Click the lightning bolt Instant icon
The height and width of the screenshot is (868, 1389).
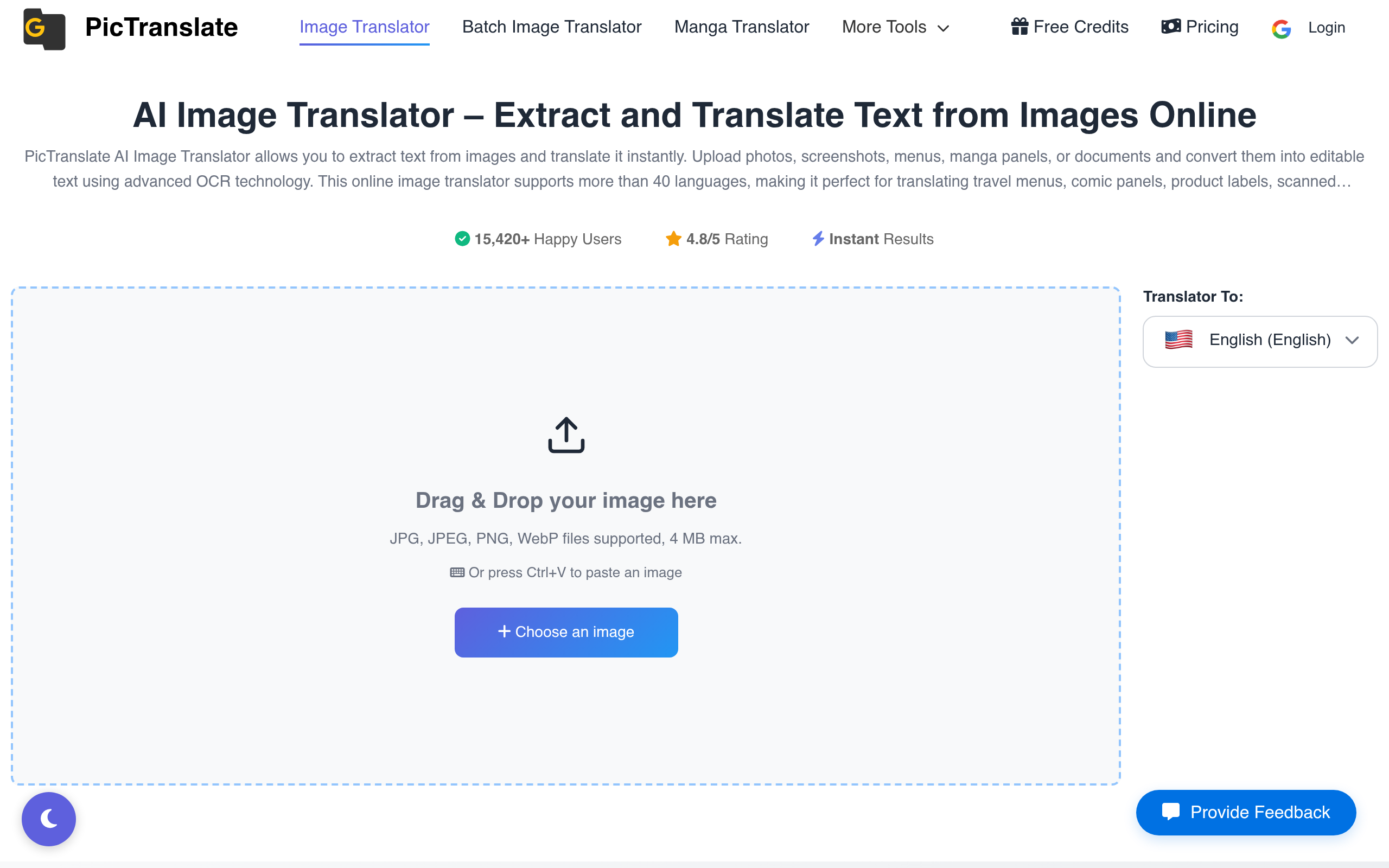pyautogui.click(x=818, y=239)
